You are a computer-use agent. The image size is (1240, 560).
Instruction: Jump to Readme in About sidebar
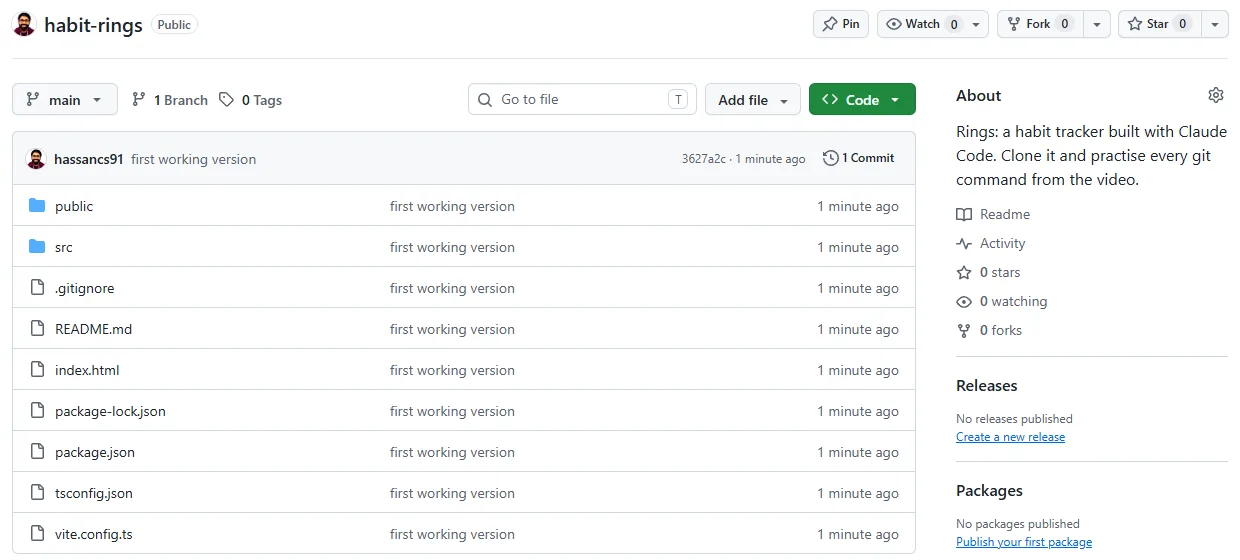tap(993, 214)
